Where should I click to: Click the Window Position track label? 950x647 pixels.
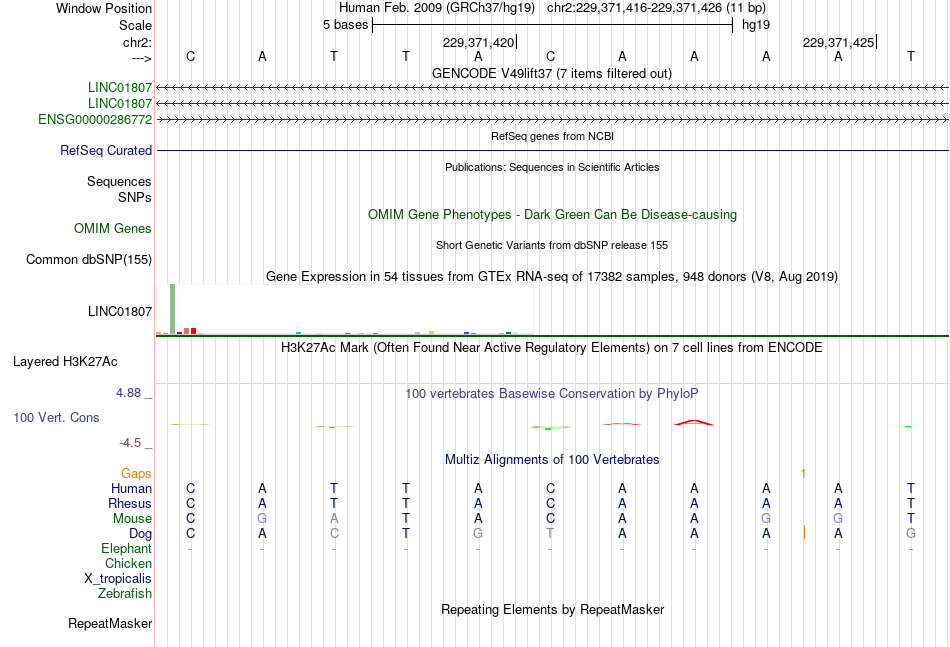[104, 8]
